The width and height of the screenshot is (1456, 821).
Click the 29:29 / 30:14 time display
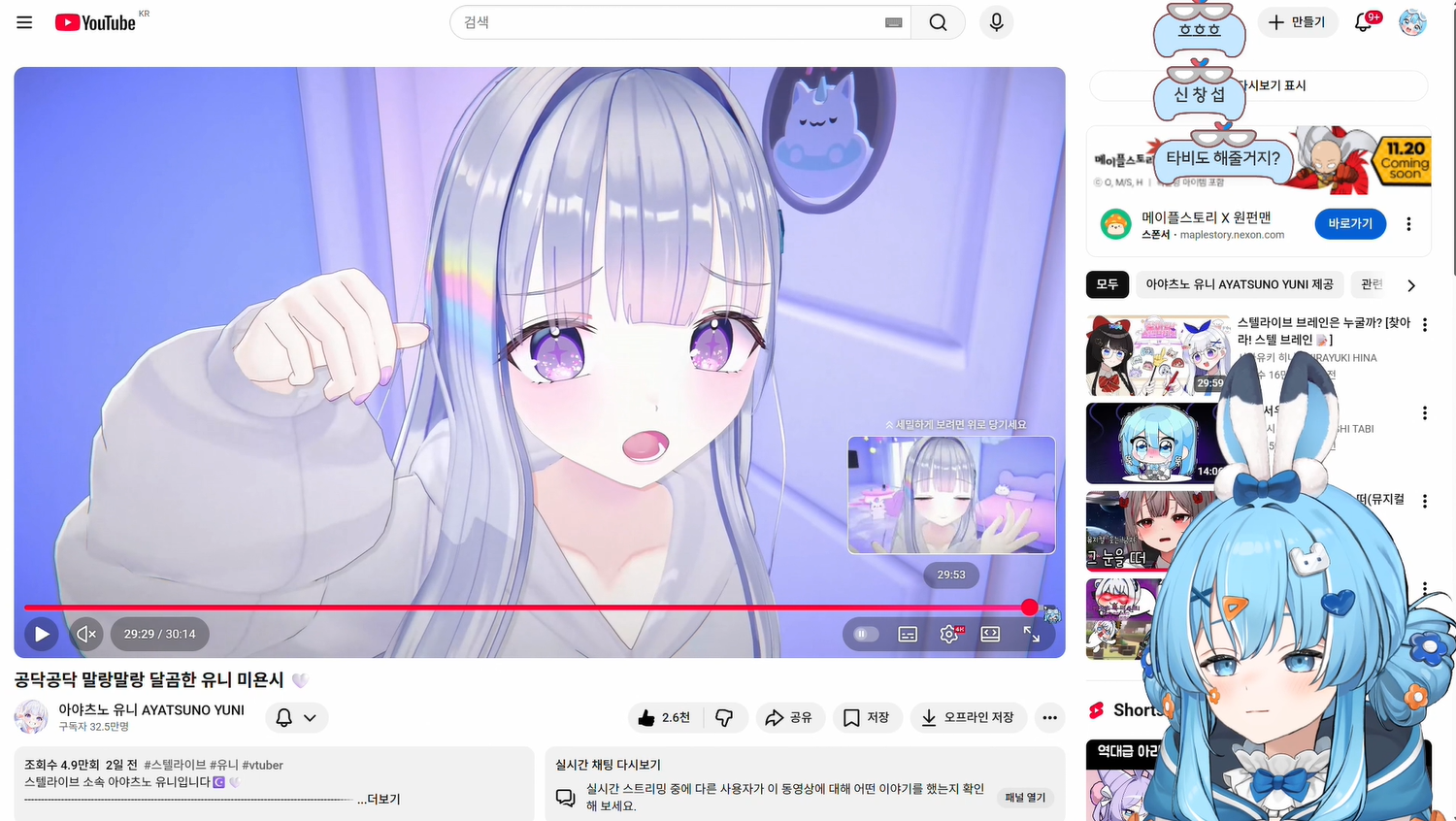coord(159,634)
